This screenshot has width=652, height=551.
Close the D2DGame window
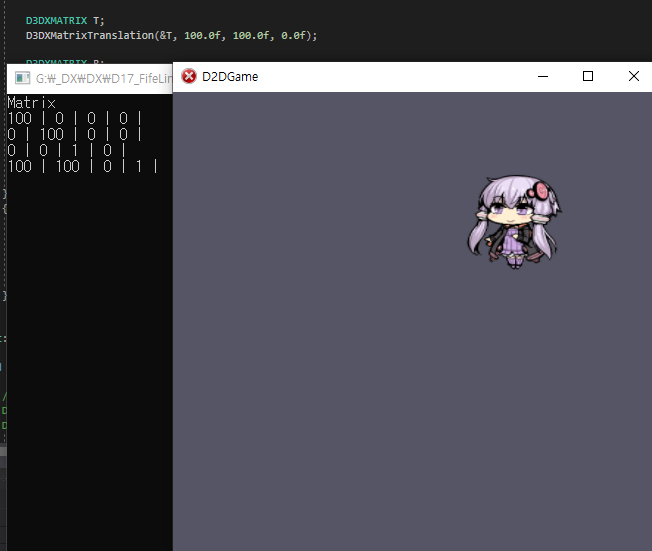click(633, 77)
